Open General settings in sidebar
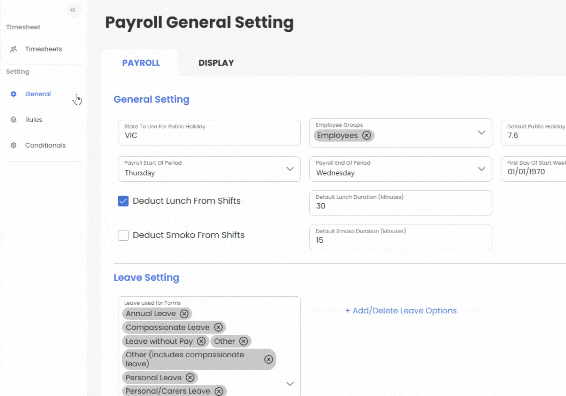Screen dimensions: 566x396 pos(38,94)
